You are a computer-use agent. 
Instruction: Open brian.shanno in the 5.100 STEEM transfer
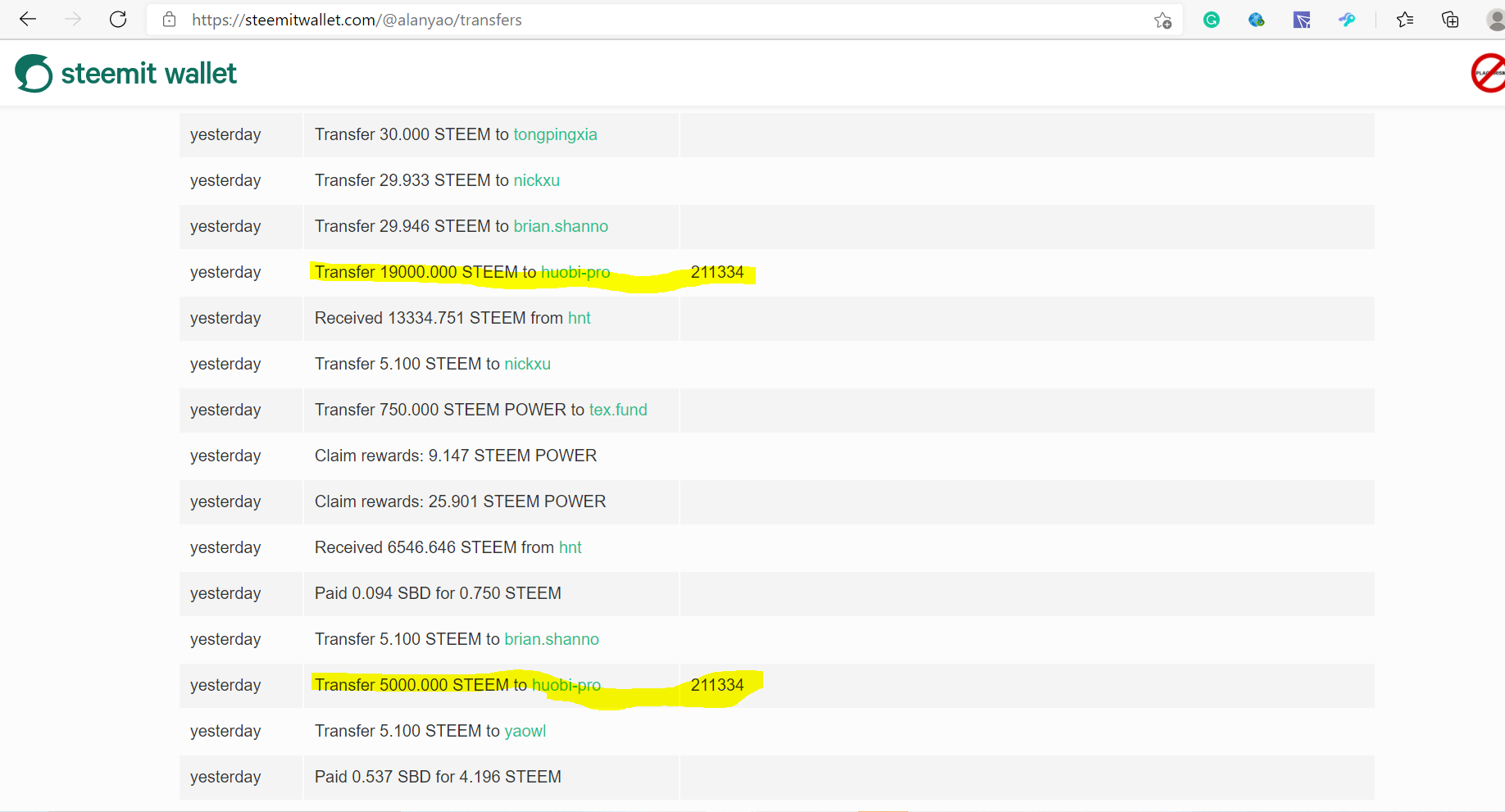pos(552,639)
